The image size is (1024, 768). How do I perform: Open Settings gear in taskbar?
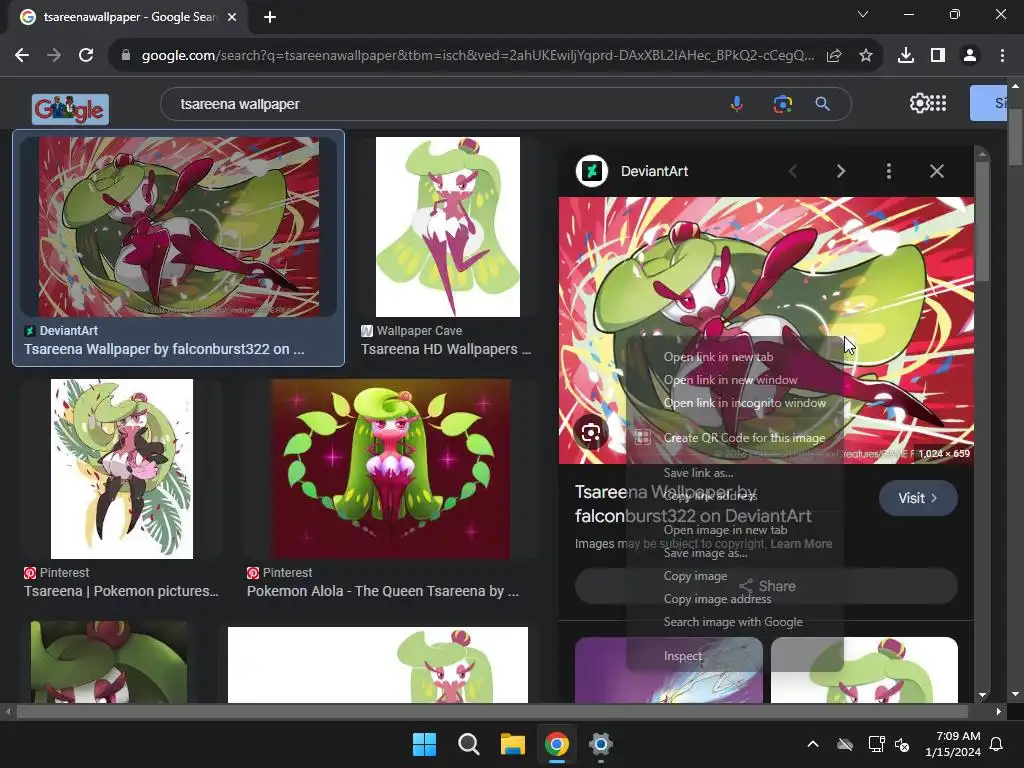coord(600,744)
